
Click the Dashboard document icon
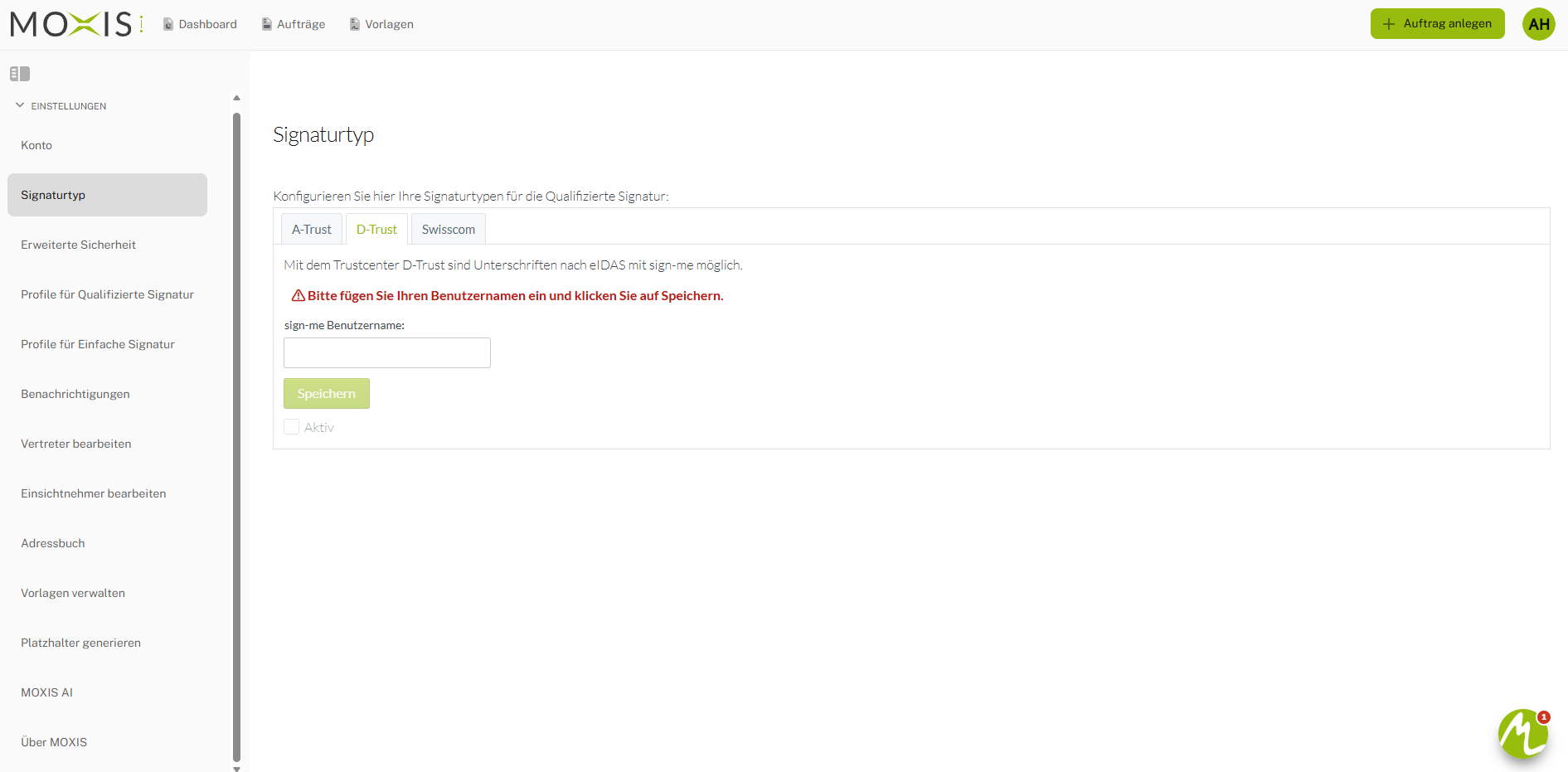pos(168,24)
